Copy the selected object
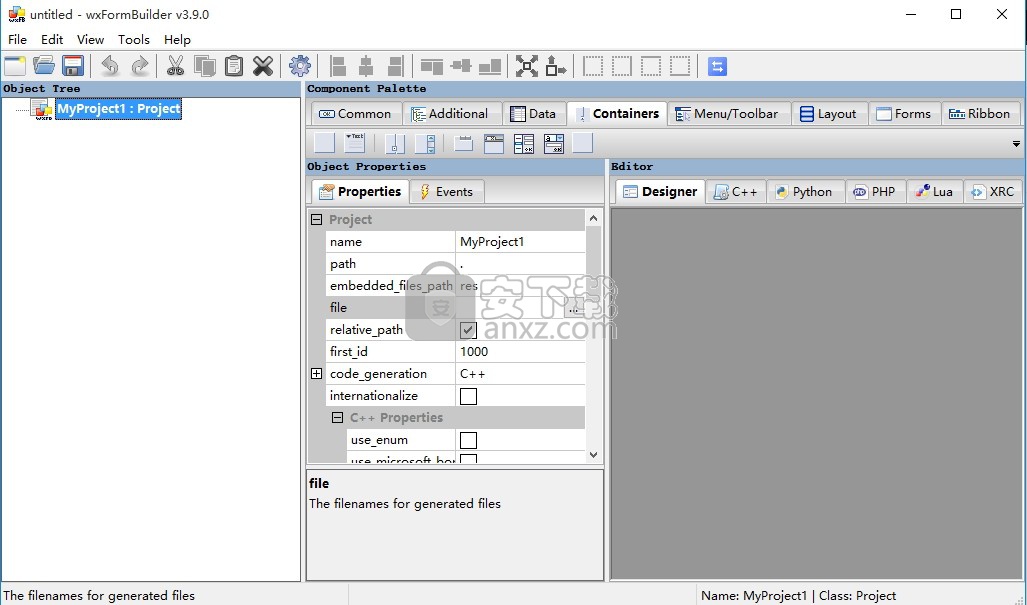Screen dimensions: 1027x605 205,66
